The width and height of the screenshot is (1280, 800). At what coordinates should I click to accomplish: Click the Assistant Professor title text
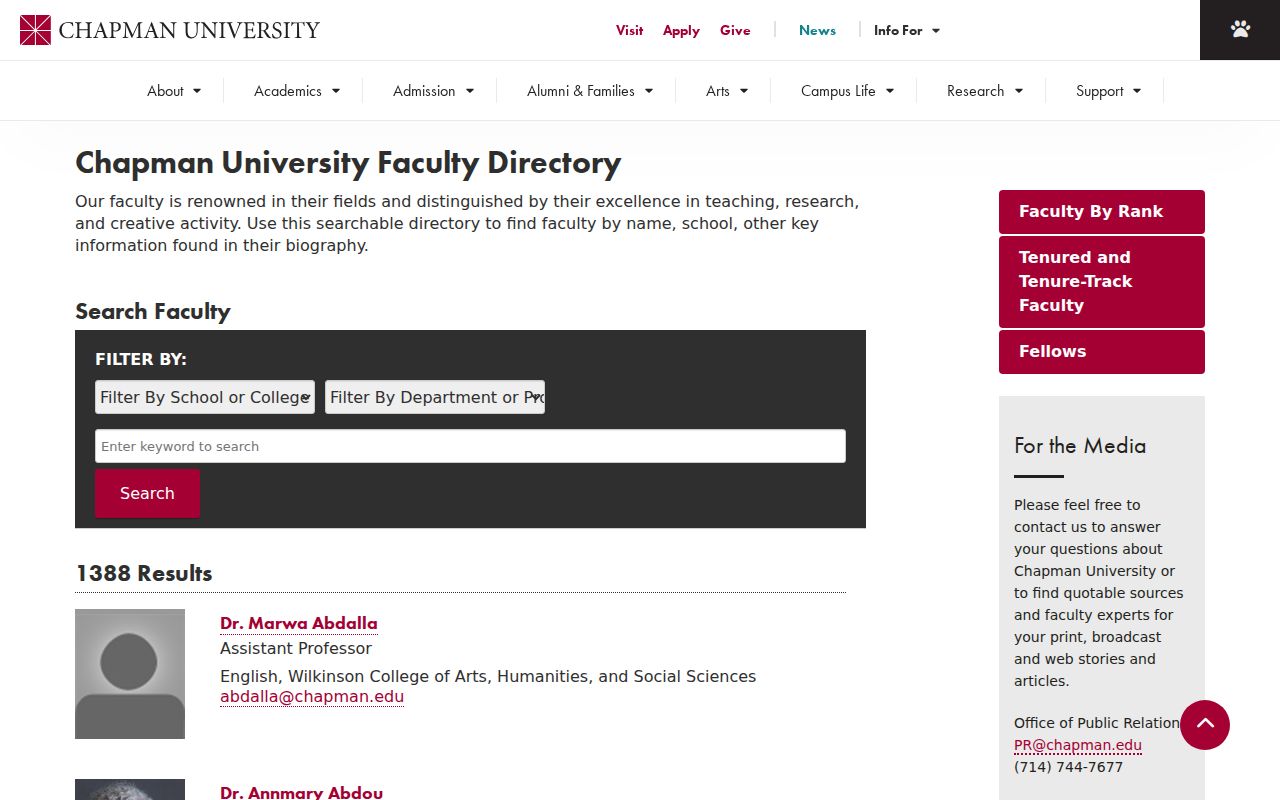(296, 648)
